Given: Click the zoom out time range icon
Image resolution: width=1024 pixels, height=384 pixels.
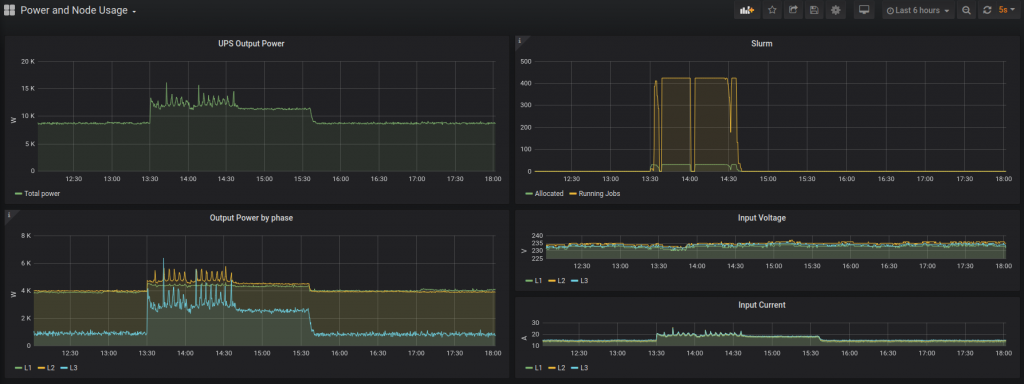Looking at the screenshot, I should 966,10.
